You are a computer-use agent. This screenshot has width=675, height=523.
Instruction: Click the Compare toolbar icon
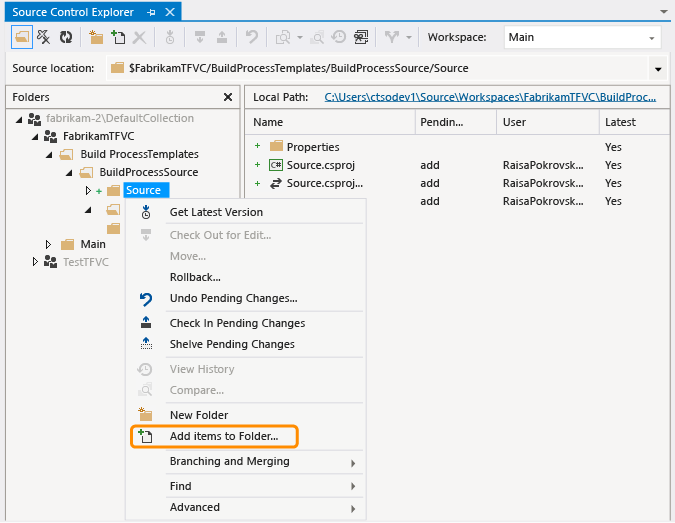tap(283, 37)
